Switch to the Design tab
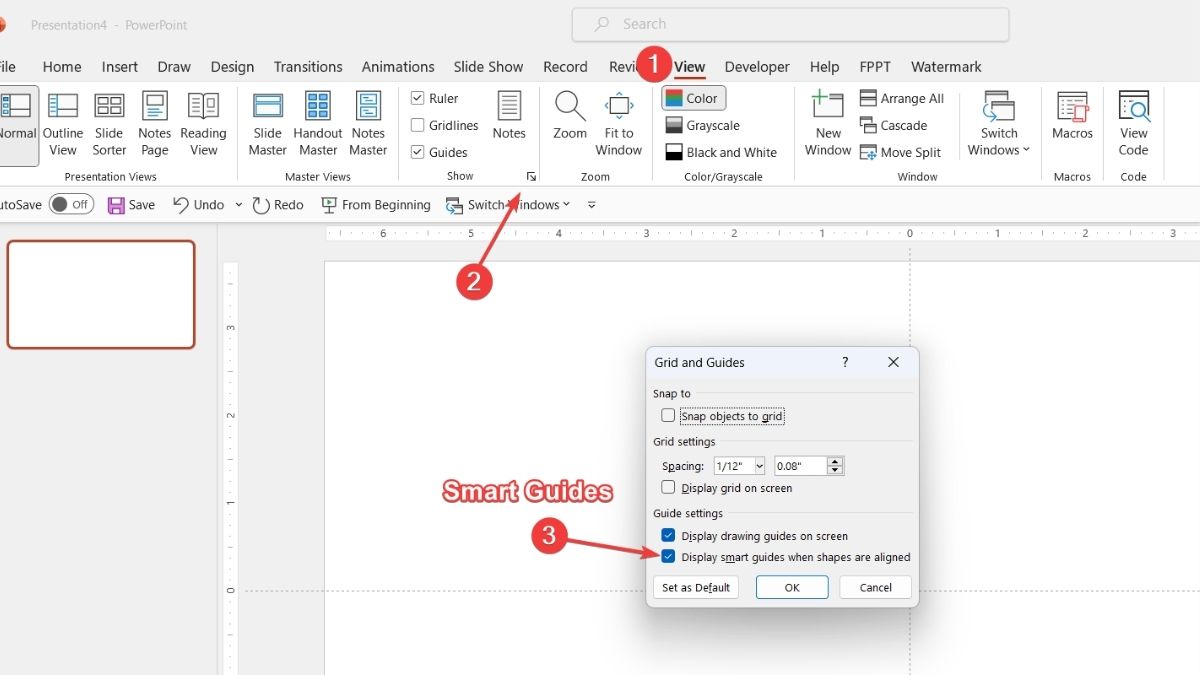The image size is (1200, 675). [x=232, y=67]
